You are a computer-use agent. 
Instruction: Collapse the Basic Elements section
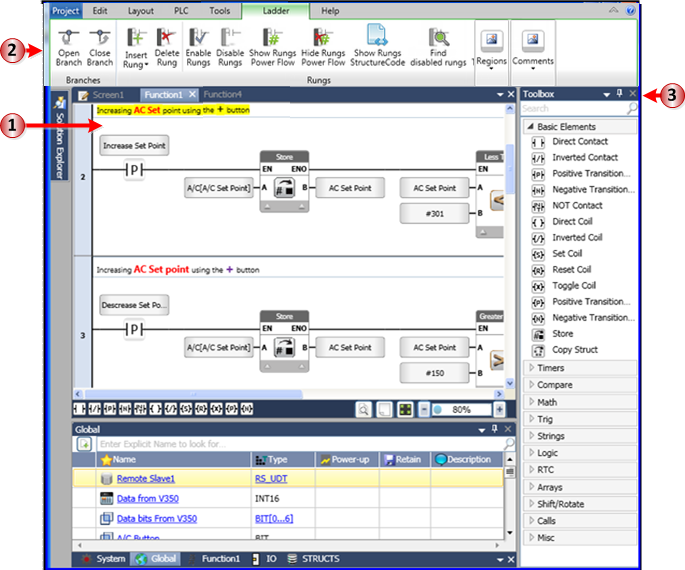530,127
